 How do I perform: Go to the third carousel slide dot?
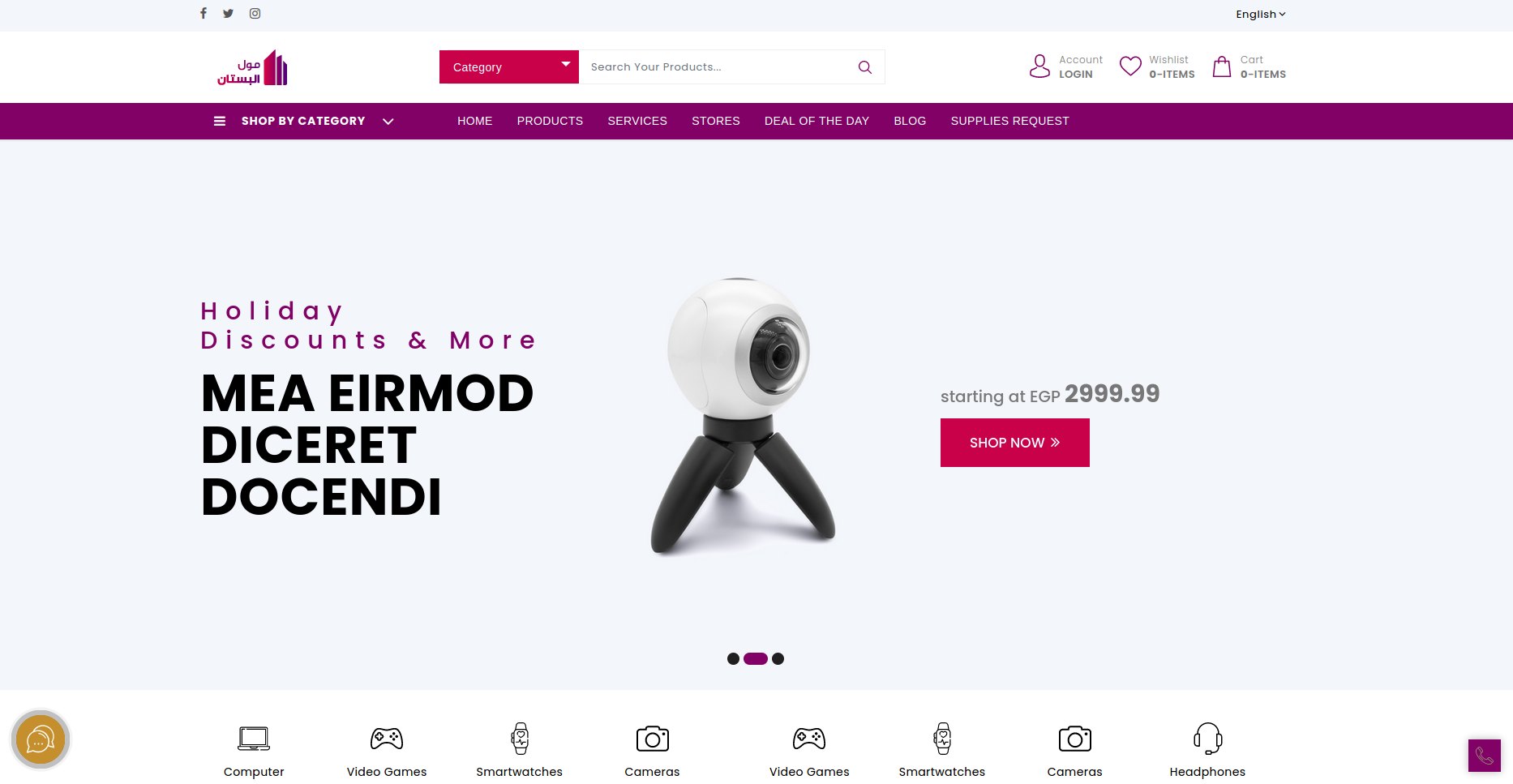pos(778,659)
